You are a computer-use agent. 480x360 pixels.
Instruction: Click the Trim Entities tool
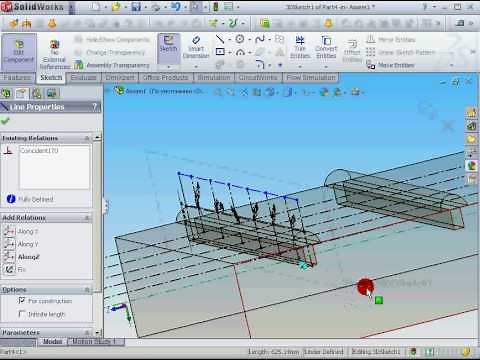(x=300, y=47)
